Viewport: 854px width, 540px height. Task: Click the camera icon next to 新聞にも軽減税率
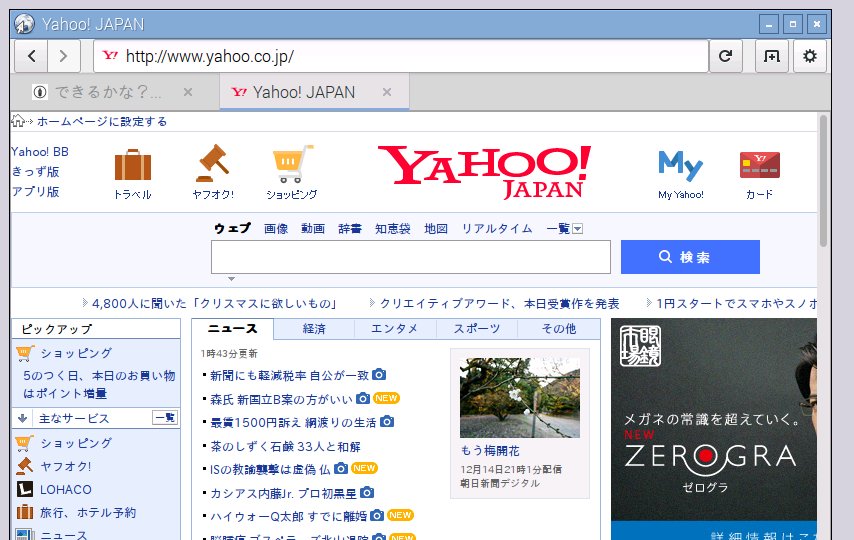(x=379, y=374)
